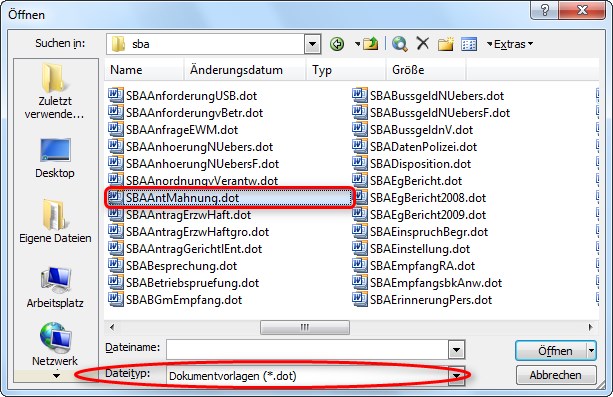Select SBAAnforderungvBetr.dot file
The image size is (613, 397).
click(186, 113)
